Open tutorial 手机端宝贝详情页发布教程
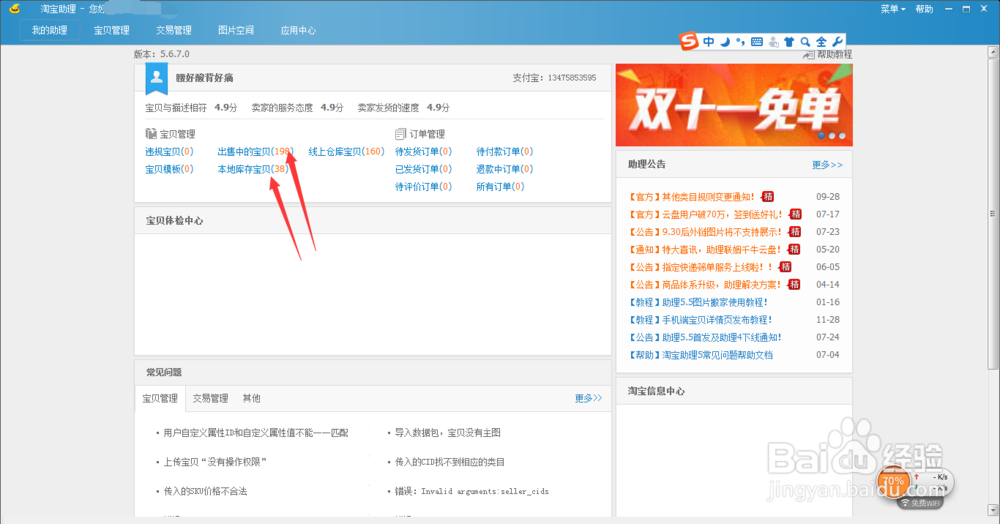This screenshot has height=524, width=1000. coord(701,320)
